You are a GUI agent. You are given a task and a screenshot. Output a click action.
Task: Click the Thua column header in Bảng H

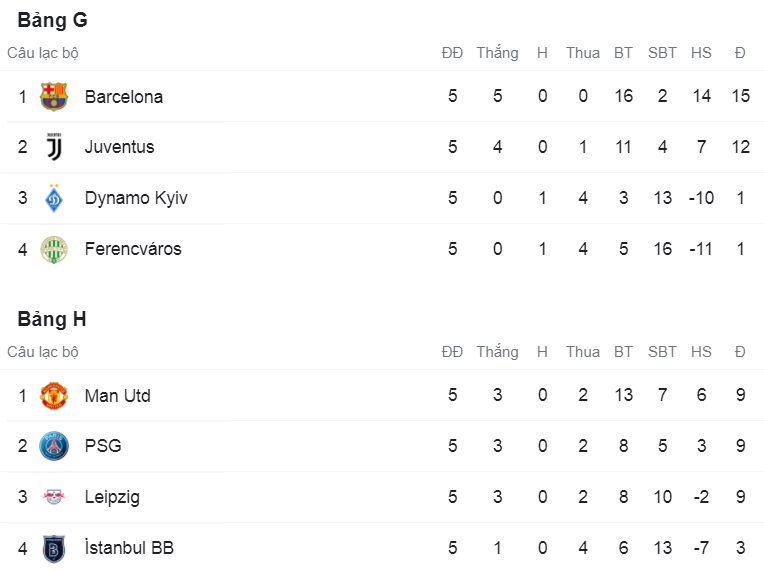pyautogui.click(x=582, y=352)
